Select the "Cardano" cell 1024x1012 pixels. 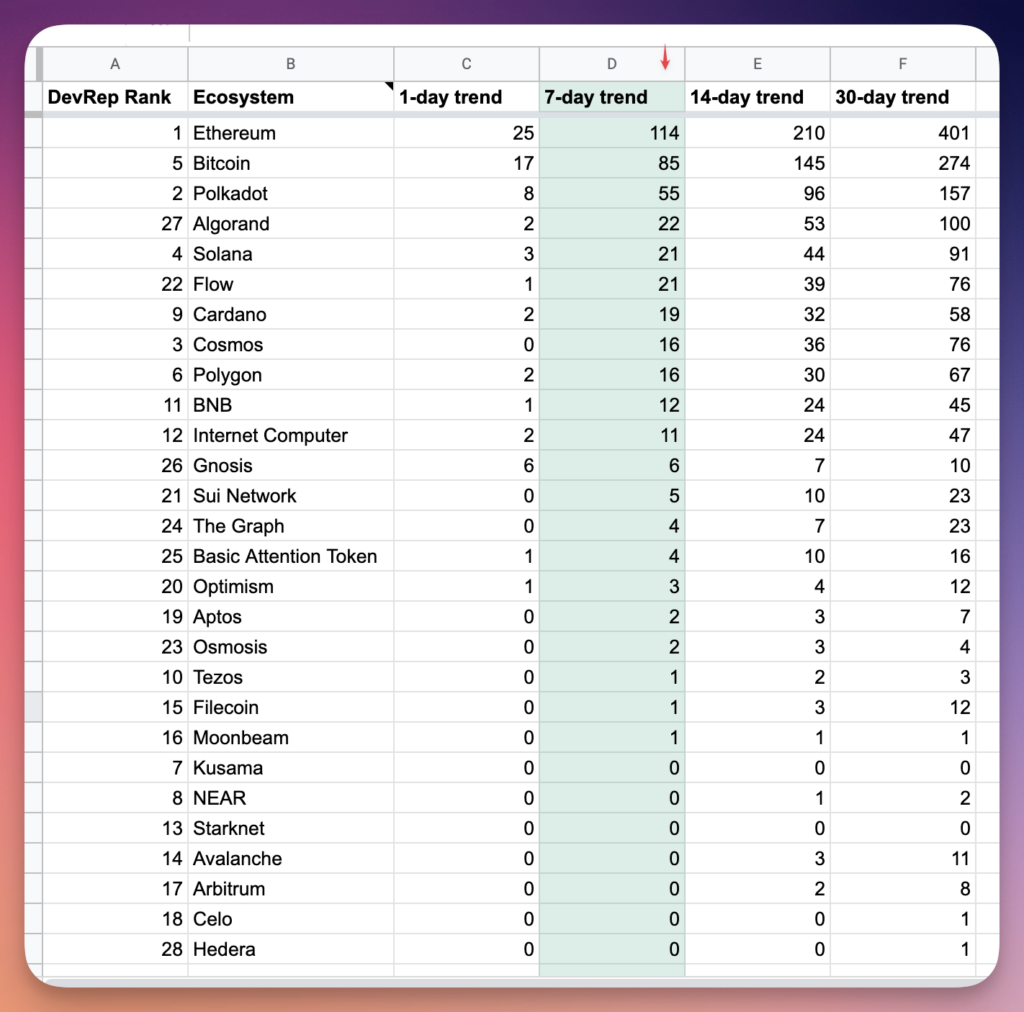tap(291, 315)
